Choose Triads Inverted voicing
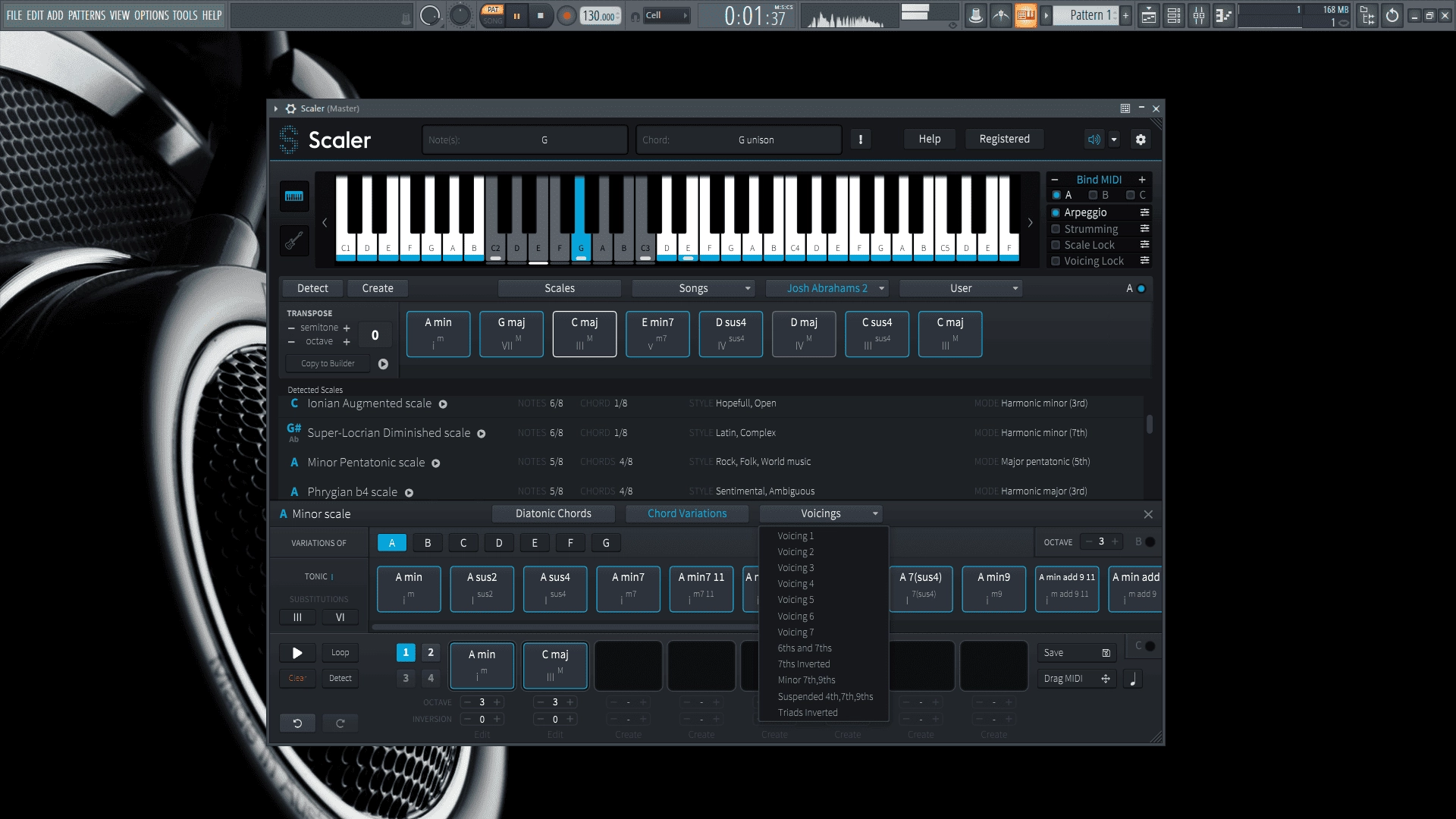Image resolution: width=1456 pixels, height=819 pixels. (808, 713)
